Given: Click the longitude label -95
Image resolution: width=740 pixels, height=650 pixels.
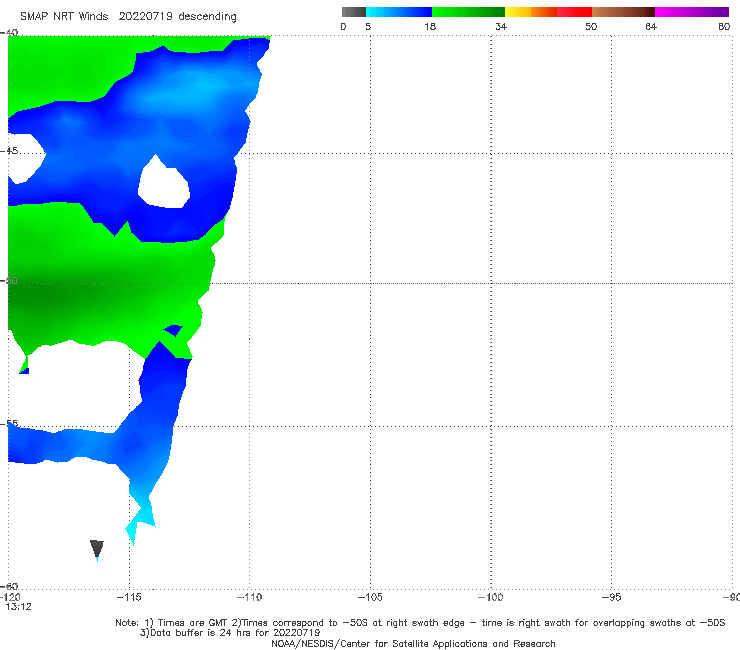Looking at the screenshot, I should (612, 597).
